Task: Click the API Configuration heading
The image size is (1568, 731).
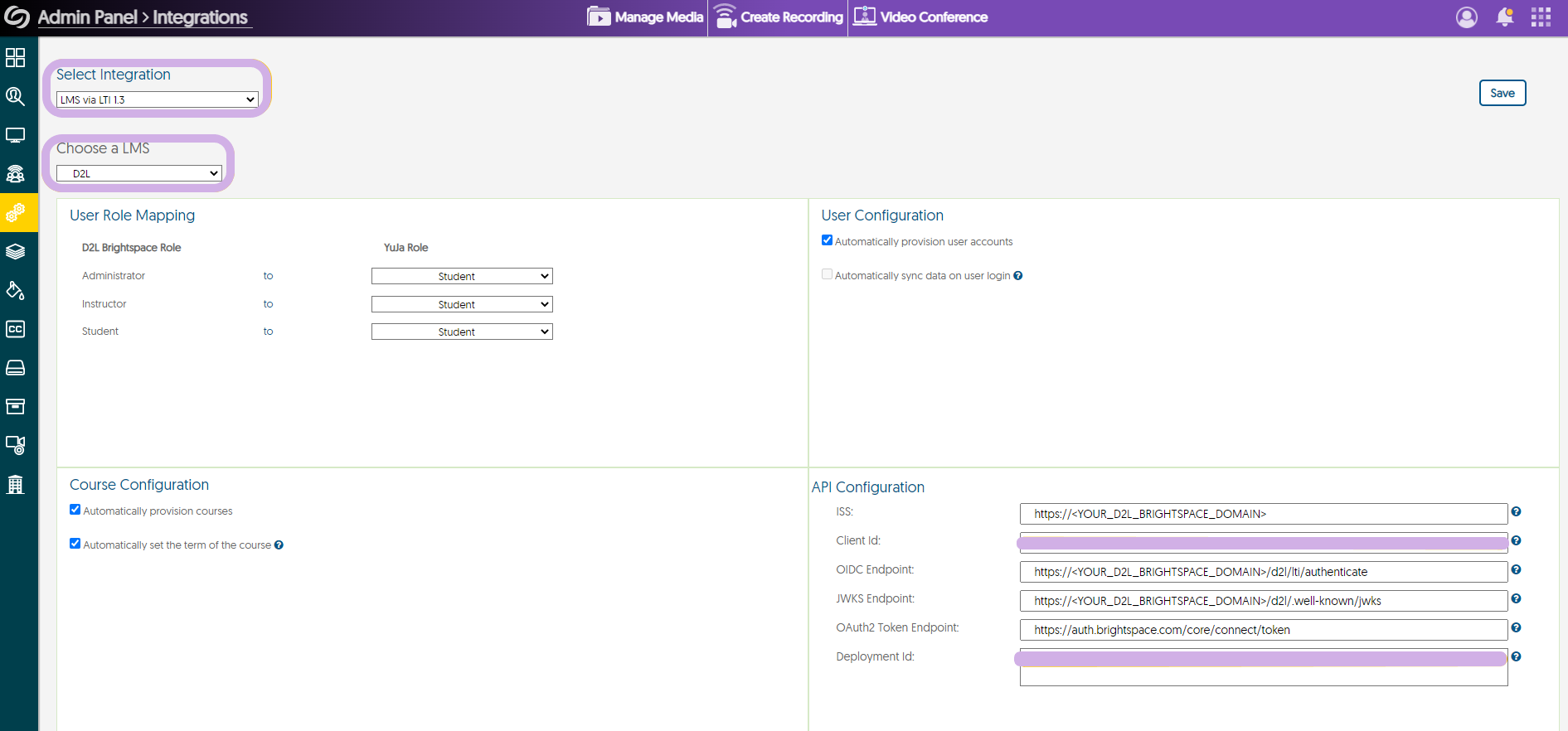Action: pyautogui.click(x=868, y=487)
